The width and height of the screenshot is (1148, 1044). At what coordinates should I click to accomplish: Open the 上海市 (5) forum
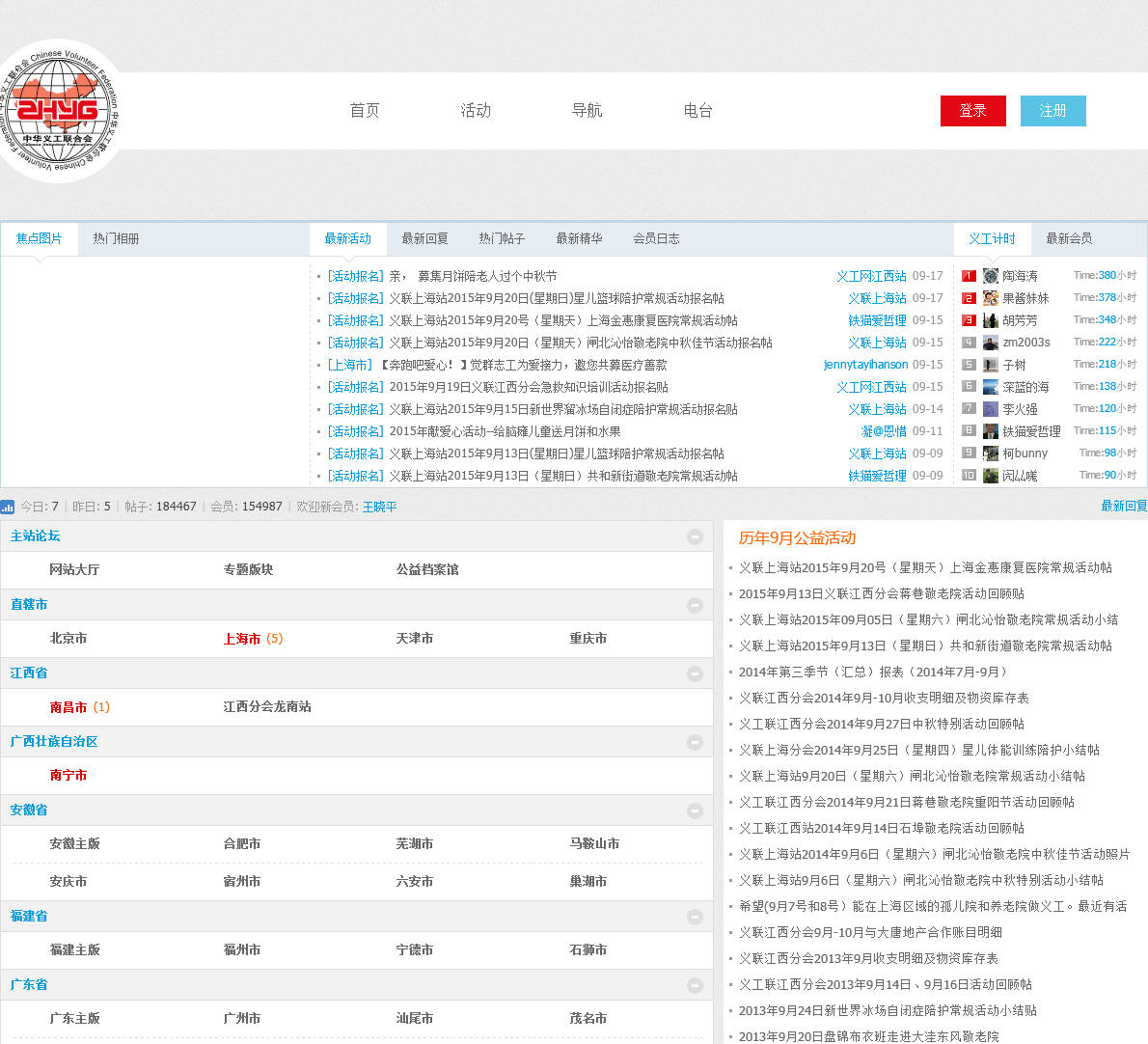tap(254, 639)
